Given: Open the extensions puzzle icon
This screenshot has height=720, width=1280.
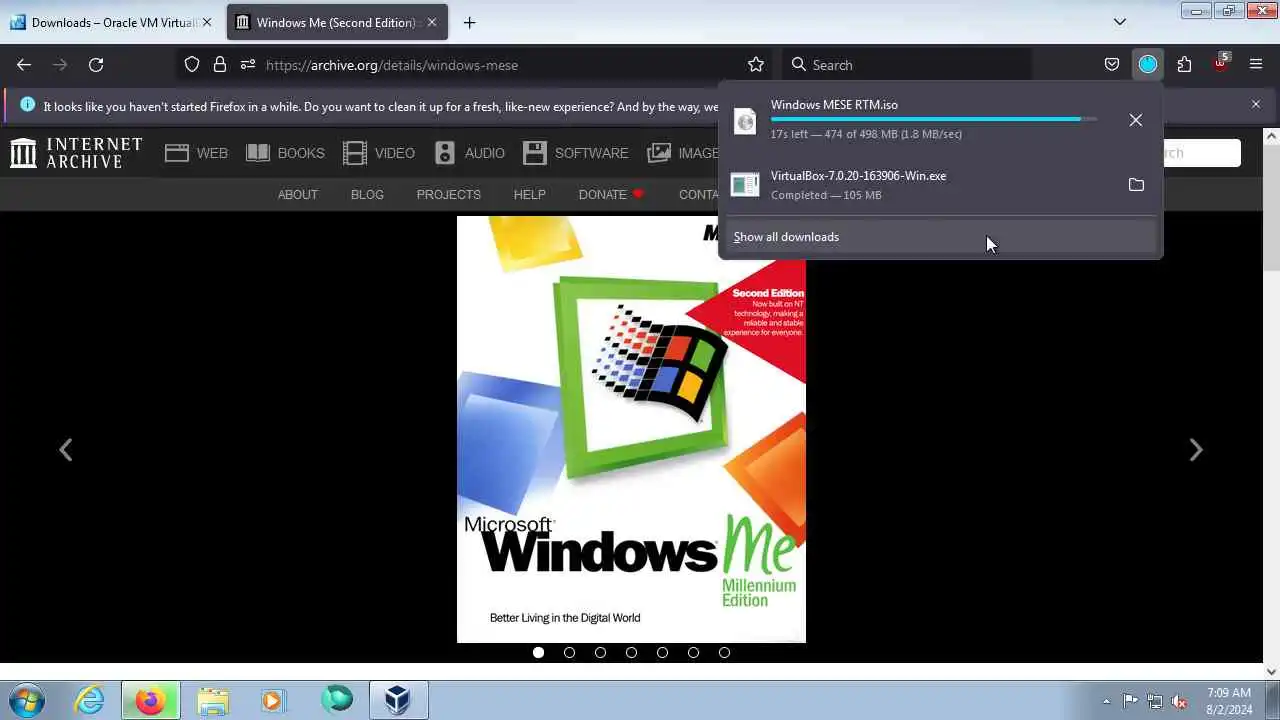Looking at the screenshot, I should 1184,64.
